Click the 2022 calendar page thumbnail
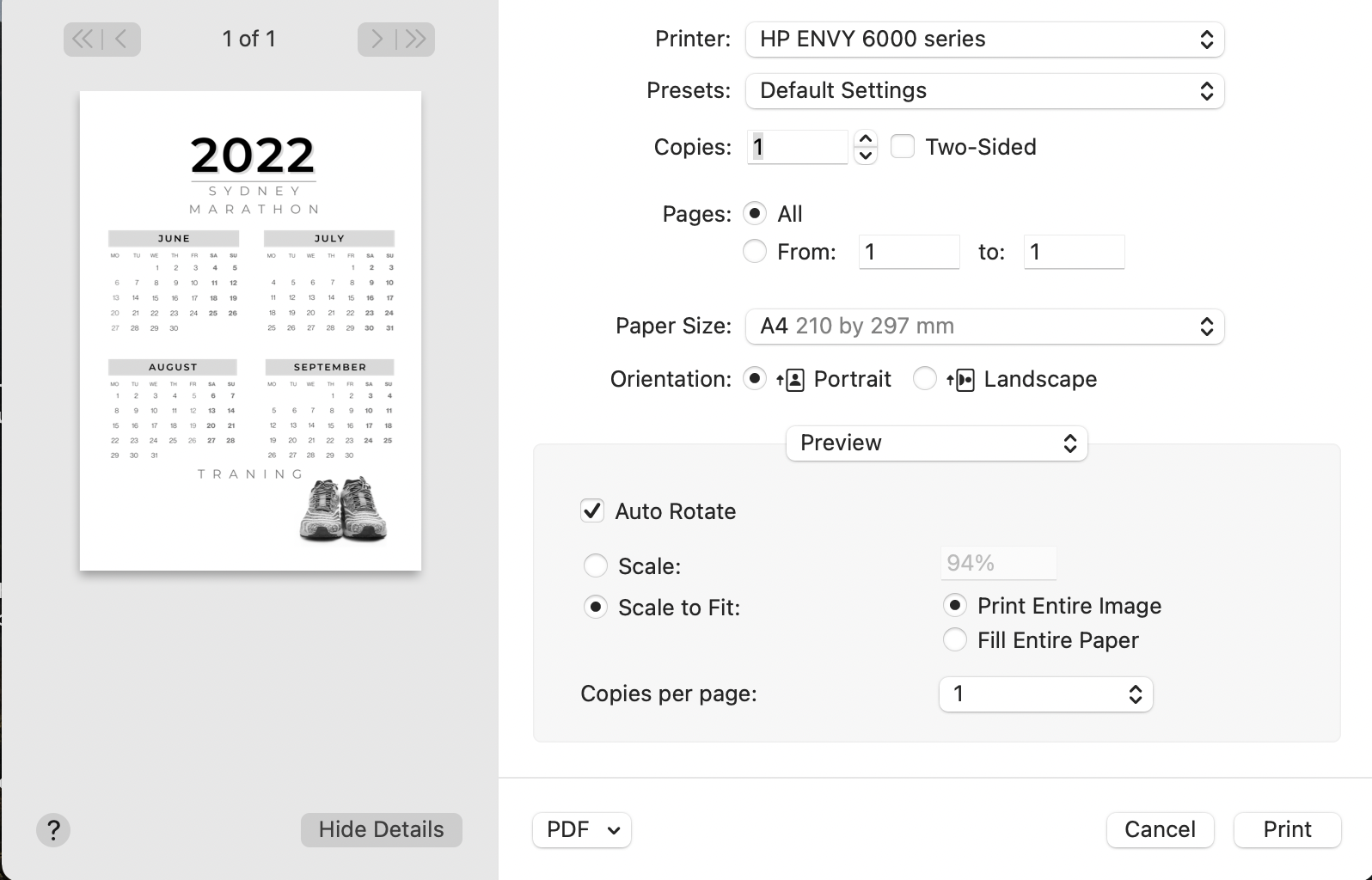Screen dimensions: 1372x880 tap(250, 331)
